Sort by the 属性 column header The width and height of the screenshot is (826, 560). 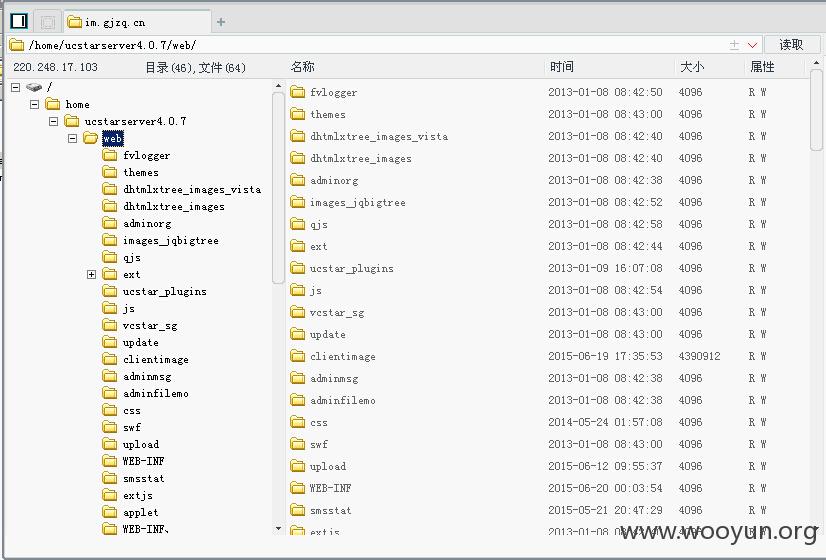point(762,67)
